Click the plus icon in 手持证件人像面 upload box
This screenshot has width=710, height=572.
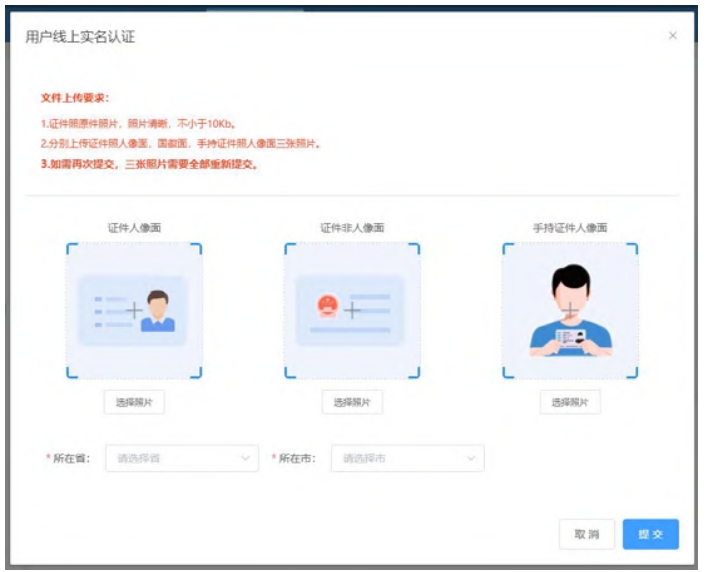click(x=570, y=310)
